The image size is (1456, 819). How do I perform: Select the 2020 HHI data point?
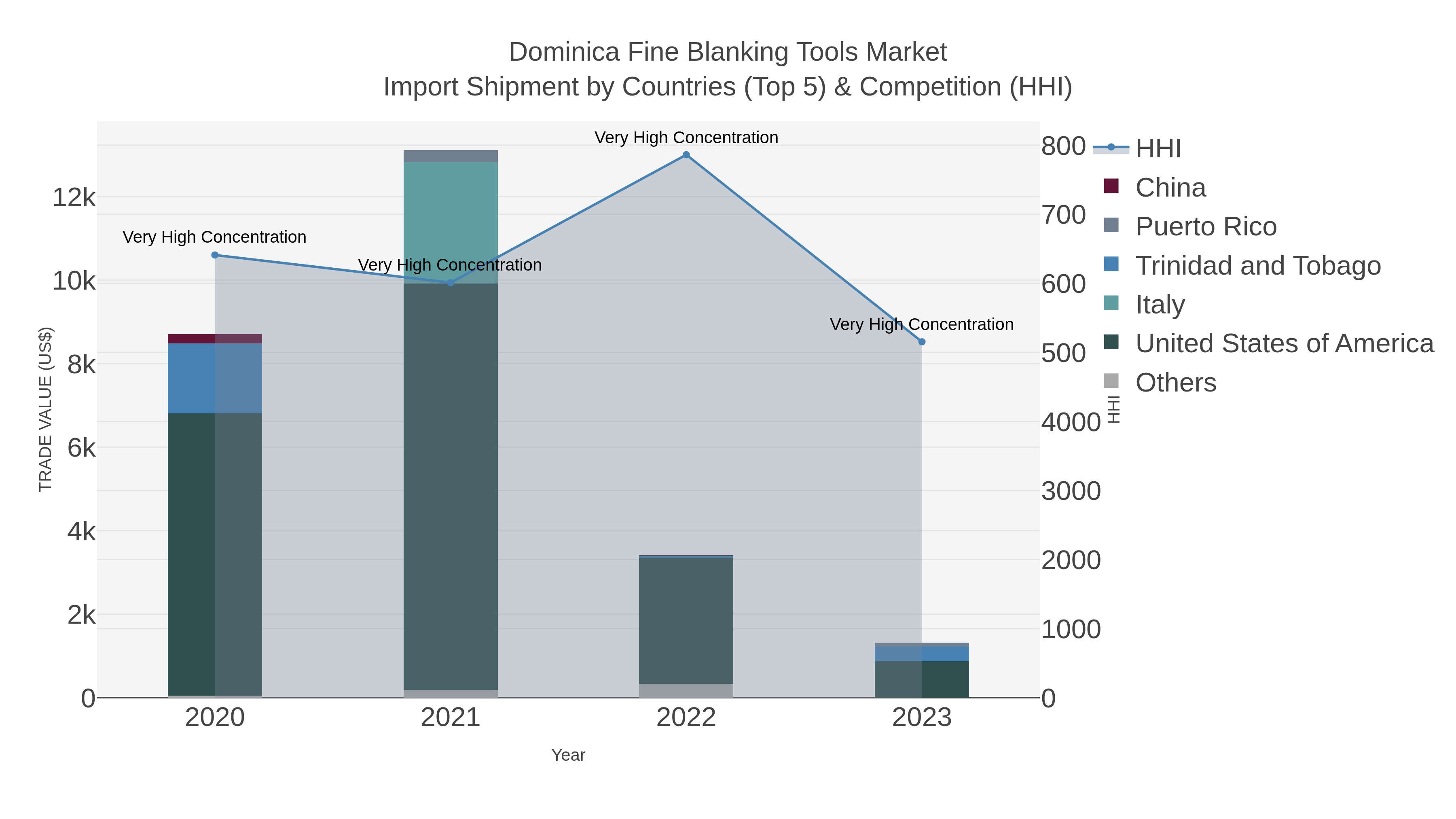click(215, 255)
